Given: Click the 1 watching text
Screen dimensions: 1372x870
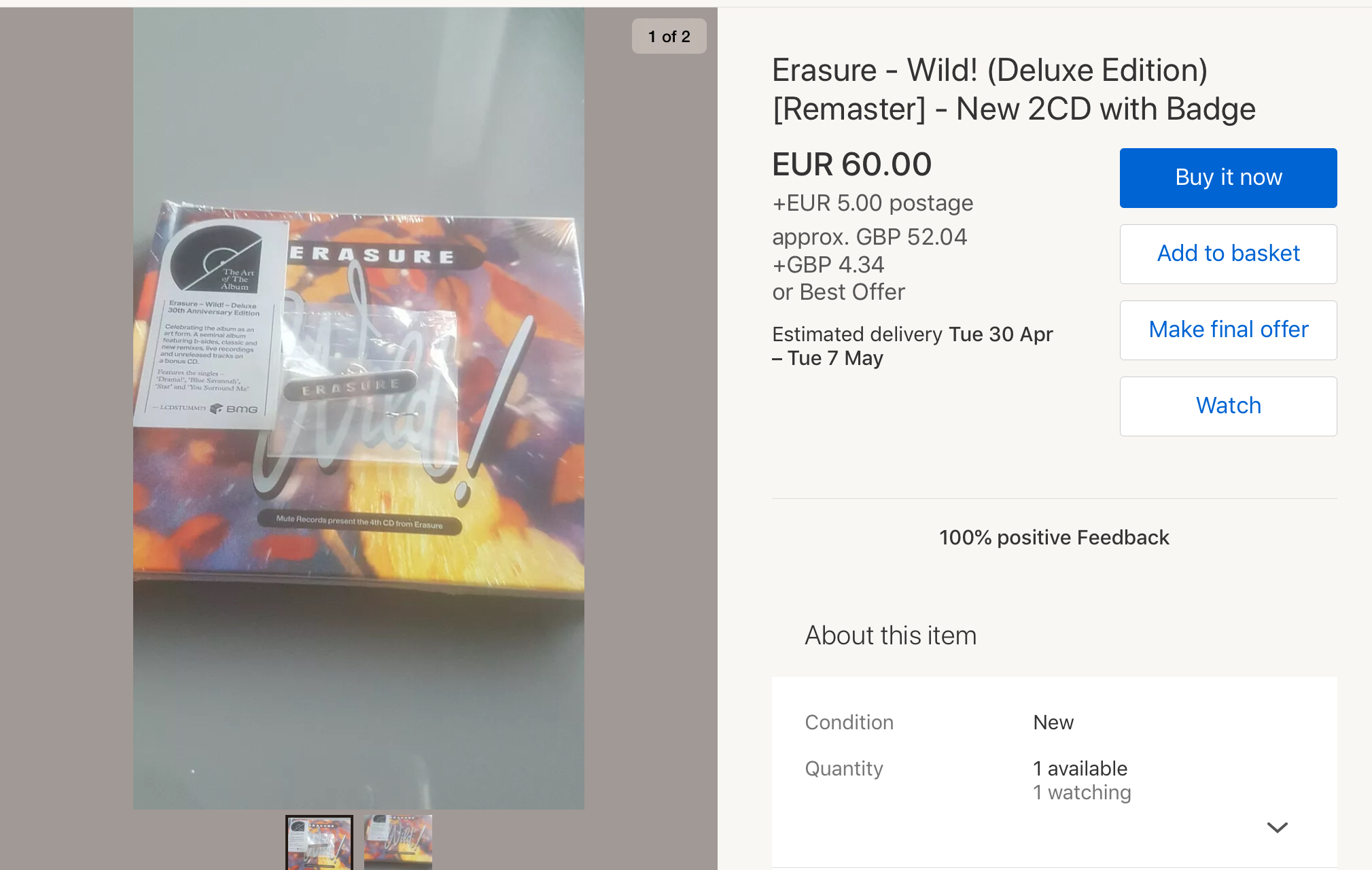Looking at the screenshot, I should coord(1082,793).
